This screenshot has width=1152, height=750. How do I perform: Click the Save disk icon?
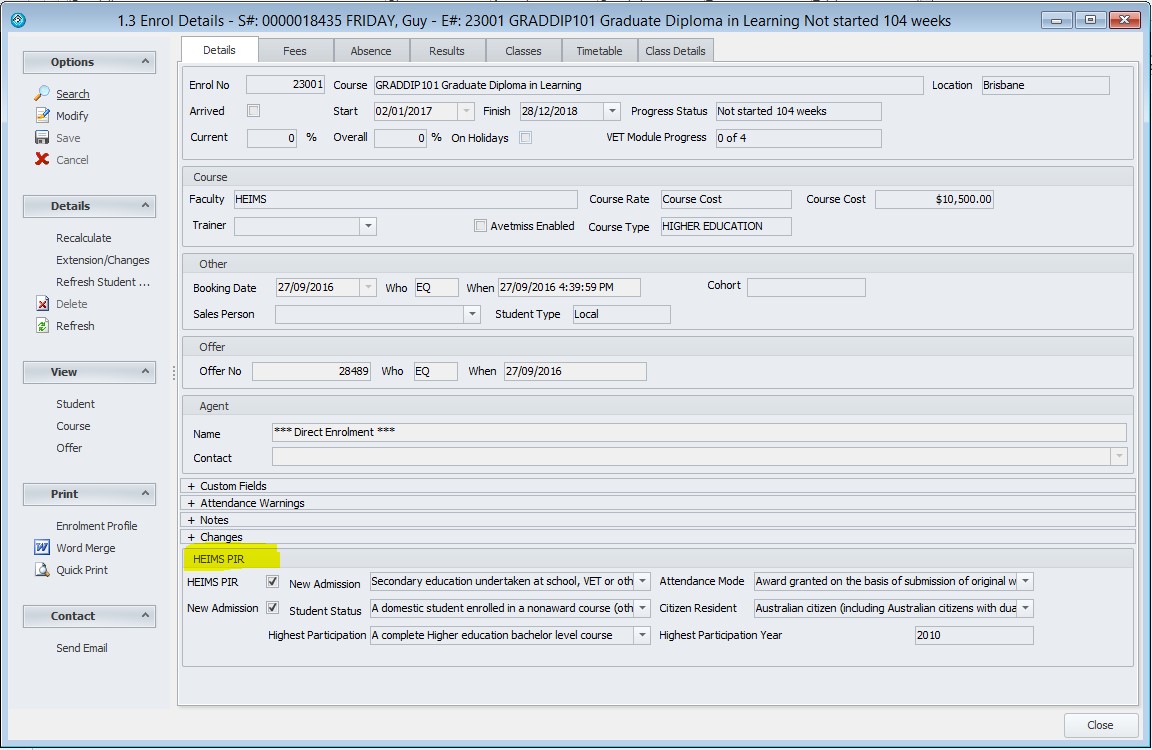[x=42, y=138]
